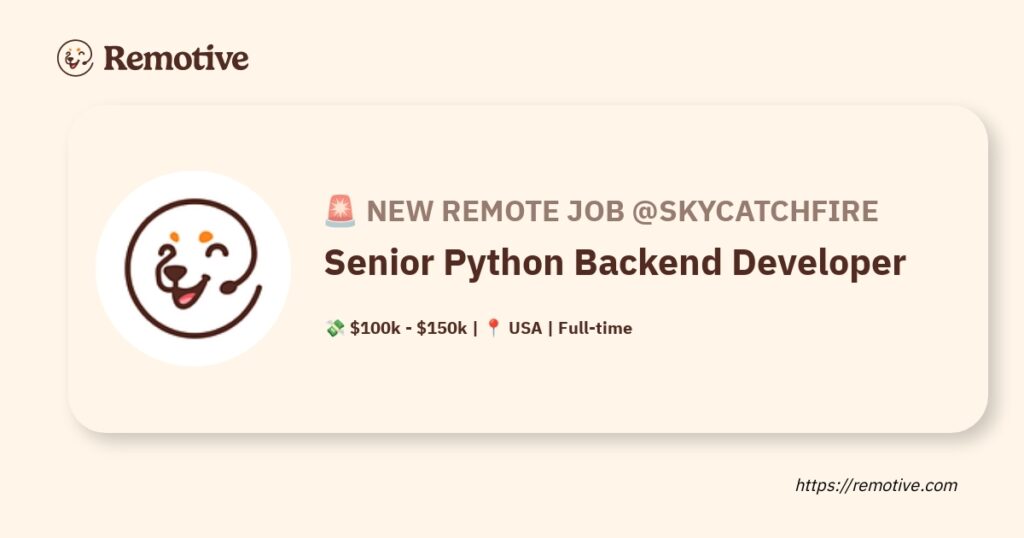Click the $150k maximum salary figure
Viewport: 1024px width, 538px height.
[441, 328]
